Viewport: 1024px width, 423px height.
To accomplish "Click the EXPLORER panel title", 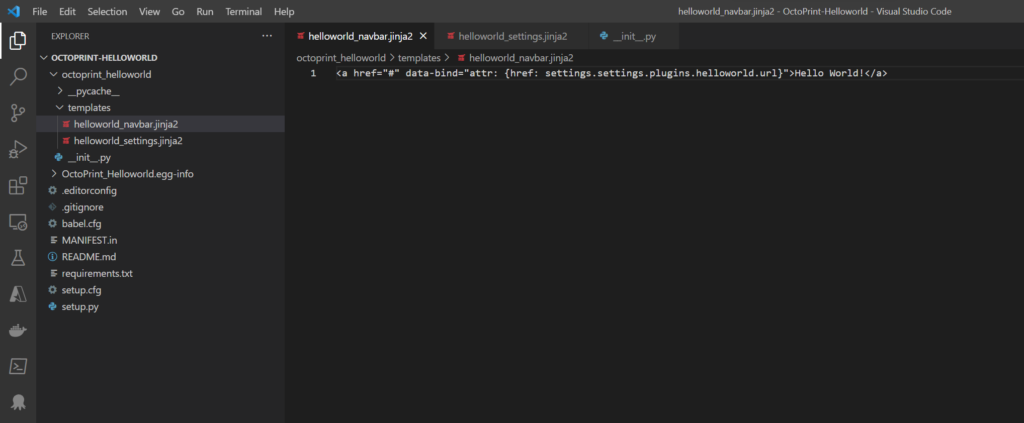I will click(70, 36).
